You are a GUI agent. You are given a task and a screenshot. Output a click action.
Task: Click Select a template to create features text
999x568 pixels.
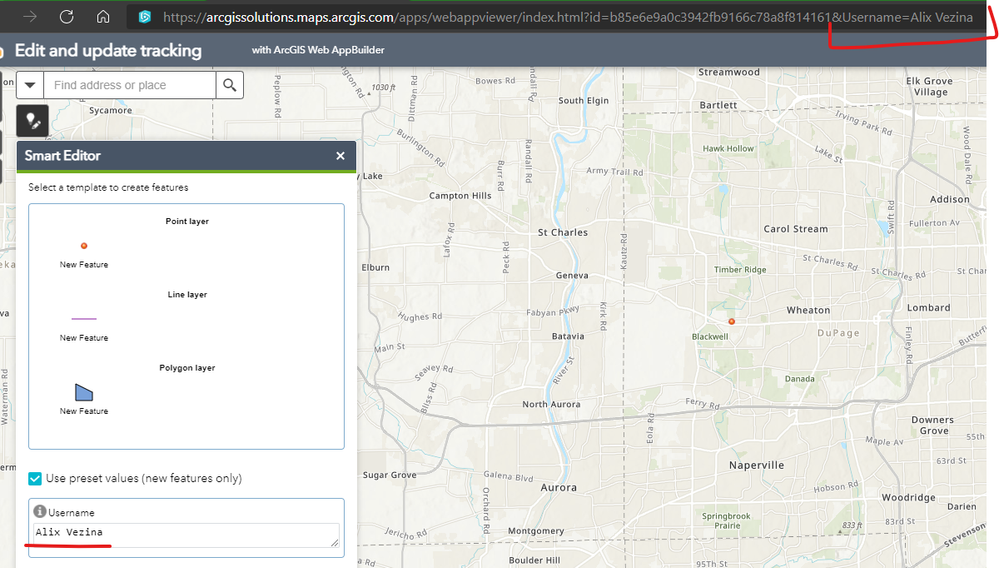tap(108, 187)
